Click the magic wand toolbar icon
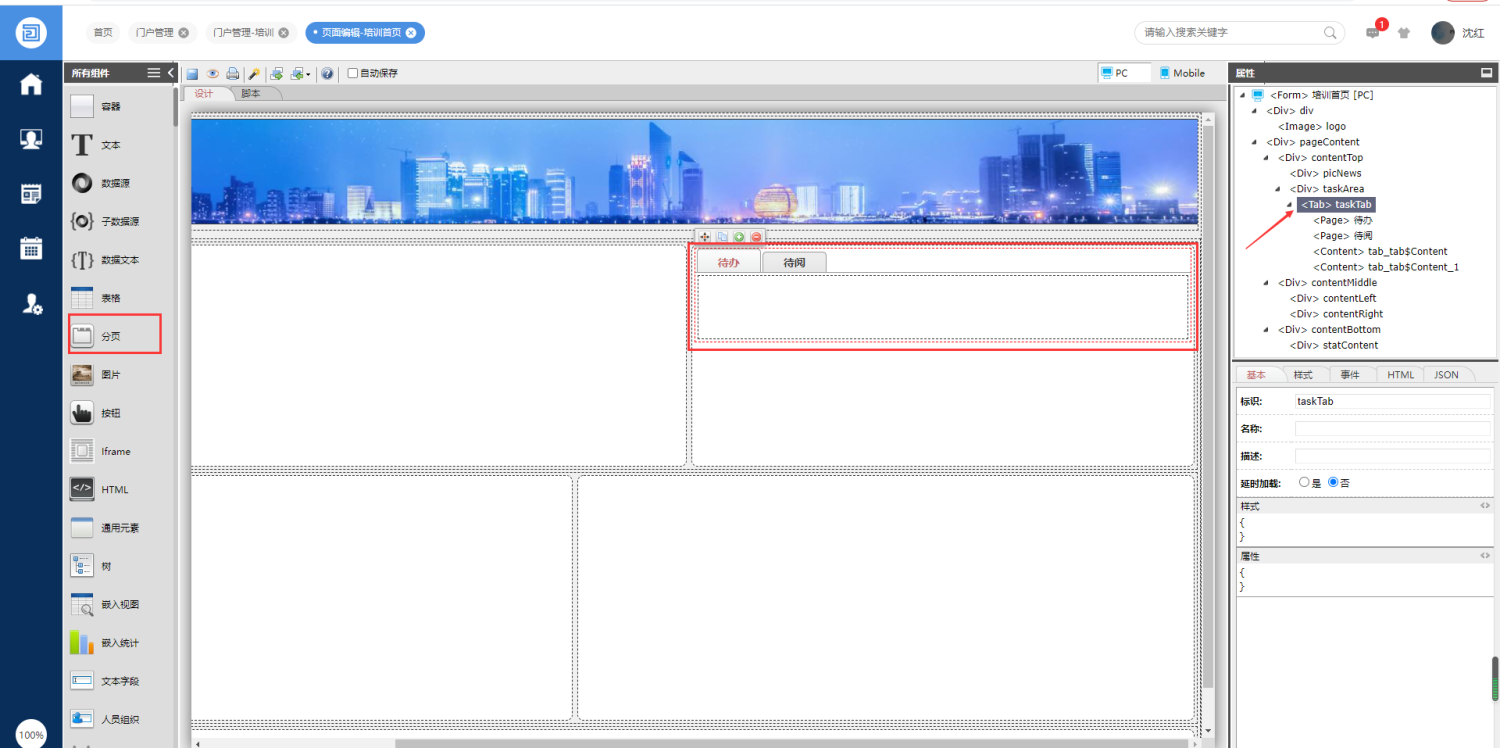The height and width of the screenshot is (748, 1500). click(x=254, y=73)
